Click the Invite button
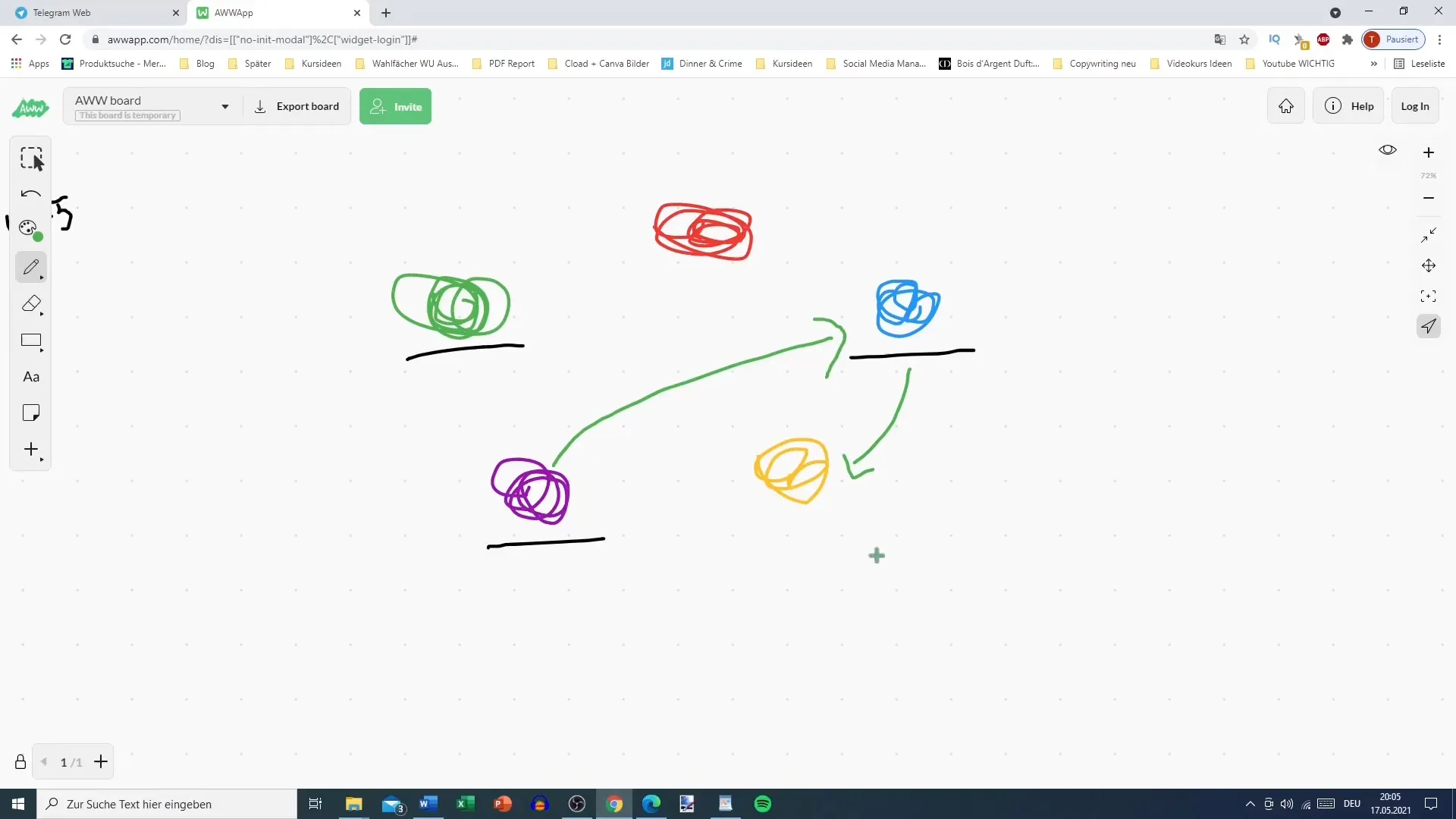The height and width of the screenshot is (819, 1456). coord(396,106)
